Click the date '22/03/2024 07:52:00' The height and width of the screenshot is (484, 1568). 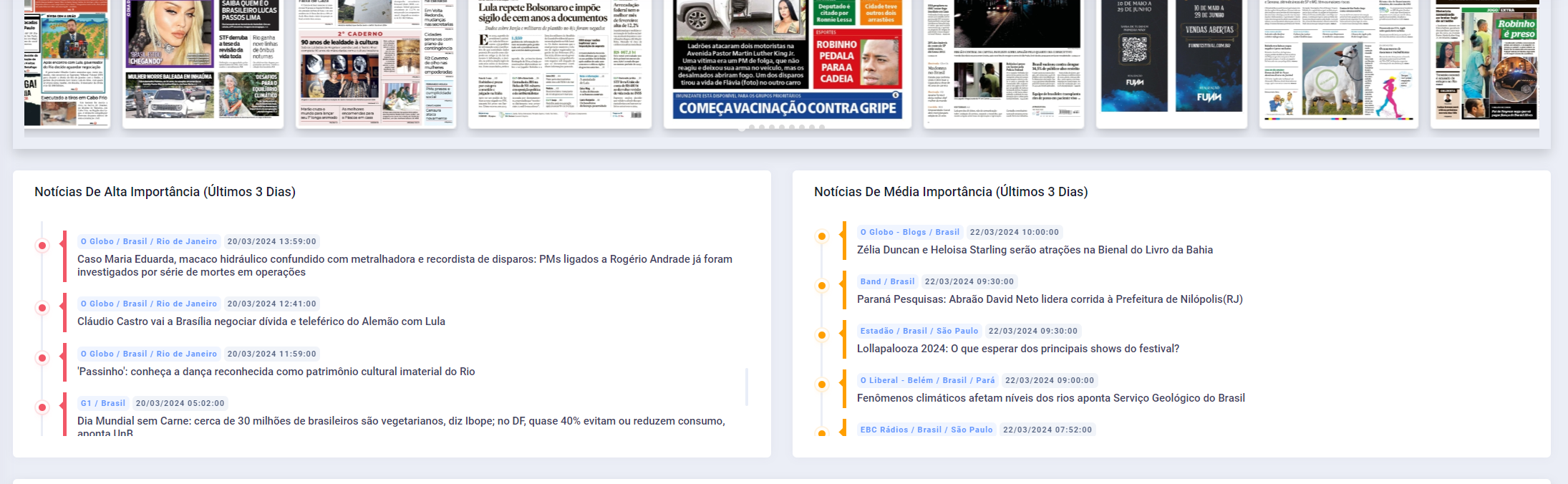click(x=1047, y=430)
